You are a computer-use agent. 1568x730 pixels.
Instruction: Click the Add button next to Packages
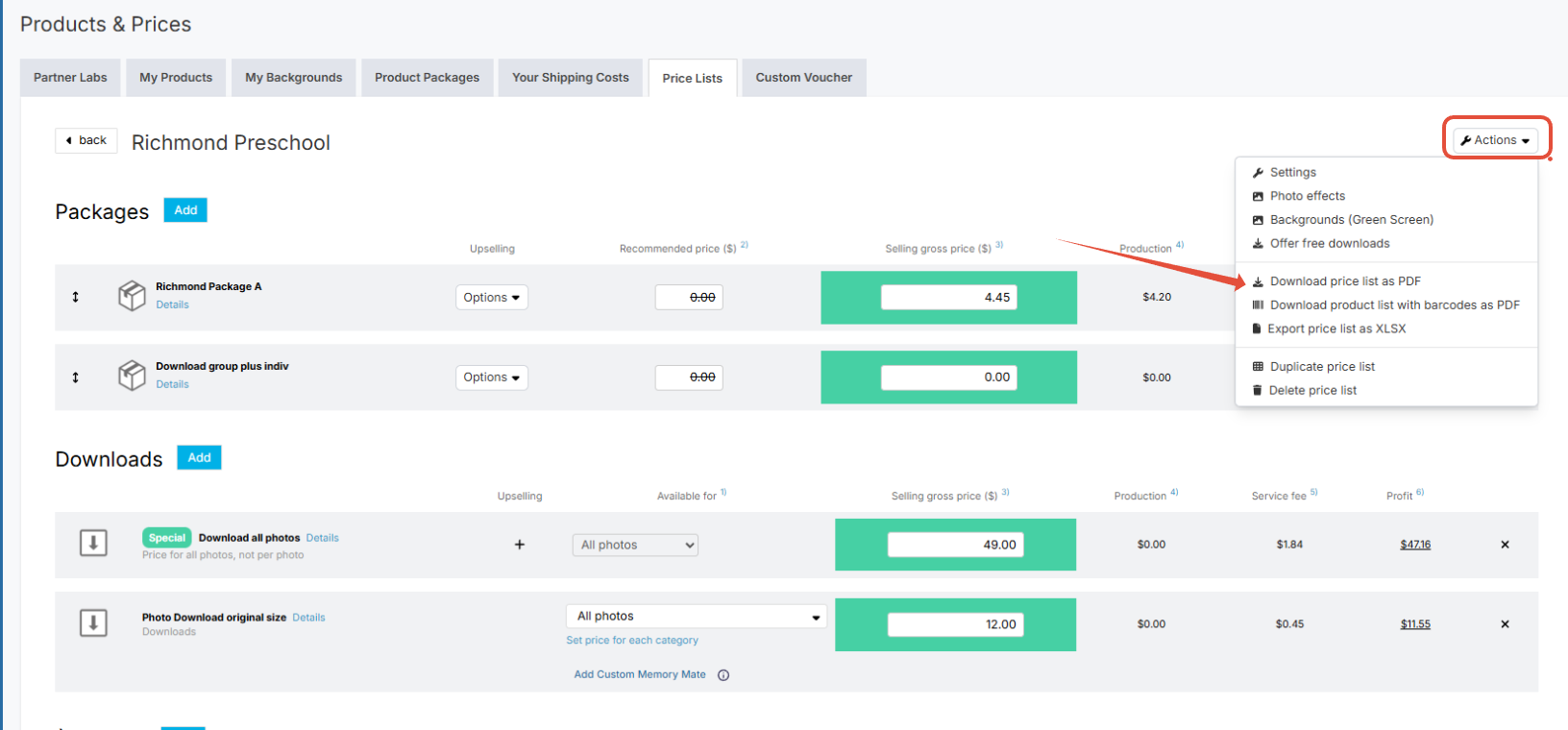point(185,210)
